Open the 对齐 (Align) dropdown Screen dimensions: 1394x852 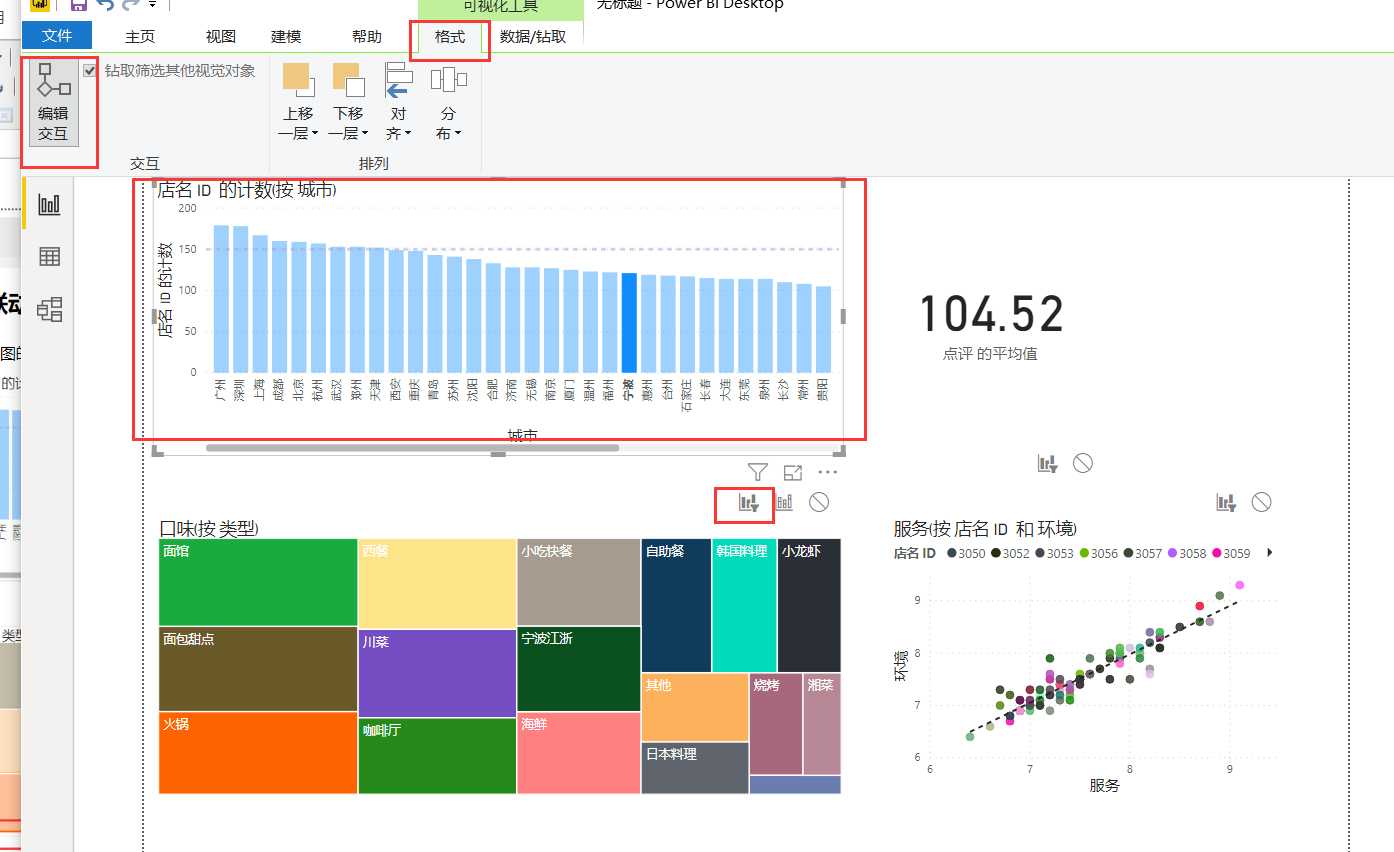399,102
